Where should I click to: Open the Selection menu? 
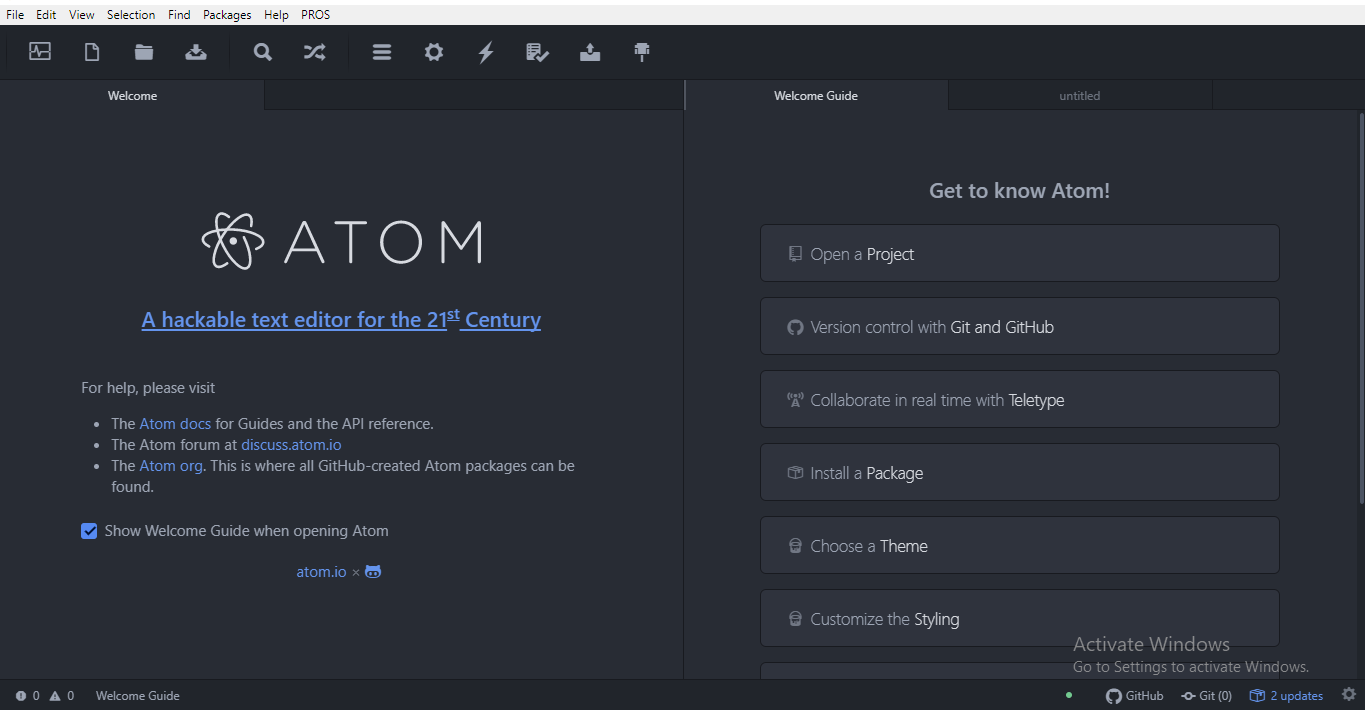click(131, 15)
